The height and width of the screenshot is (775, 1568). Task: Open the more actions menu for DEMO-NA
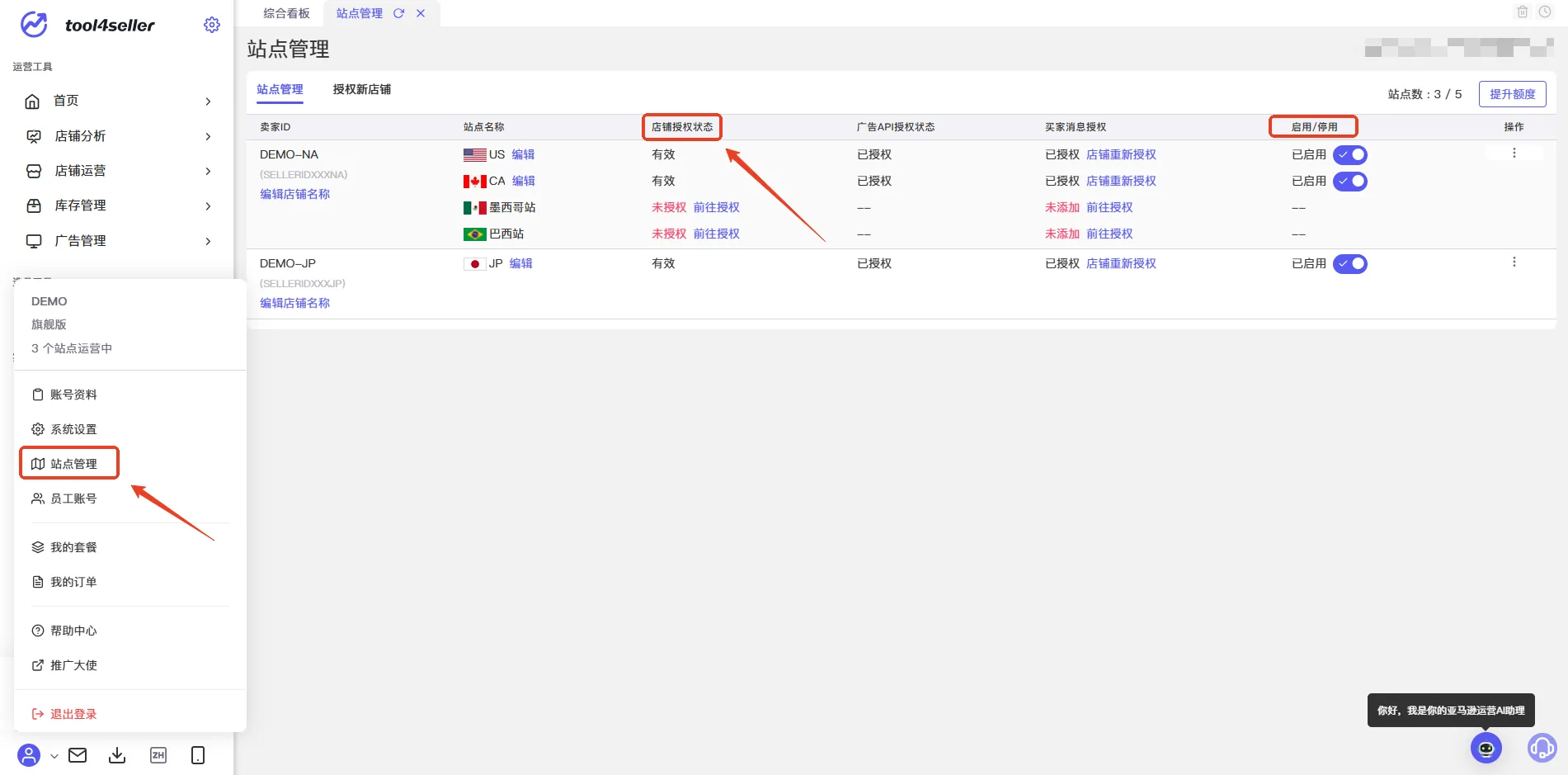coord(1514,154)
